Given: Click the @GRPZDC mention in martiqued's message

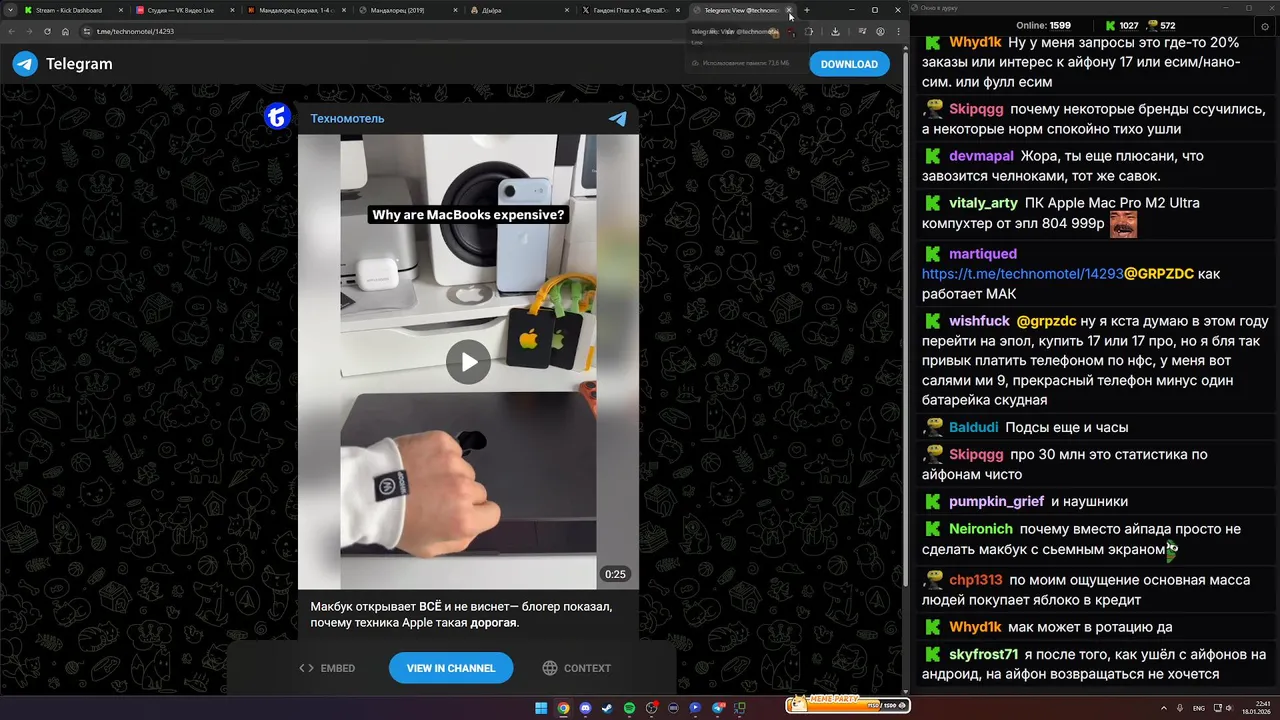Looking at the screenshot, I should coord(1159,274).
